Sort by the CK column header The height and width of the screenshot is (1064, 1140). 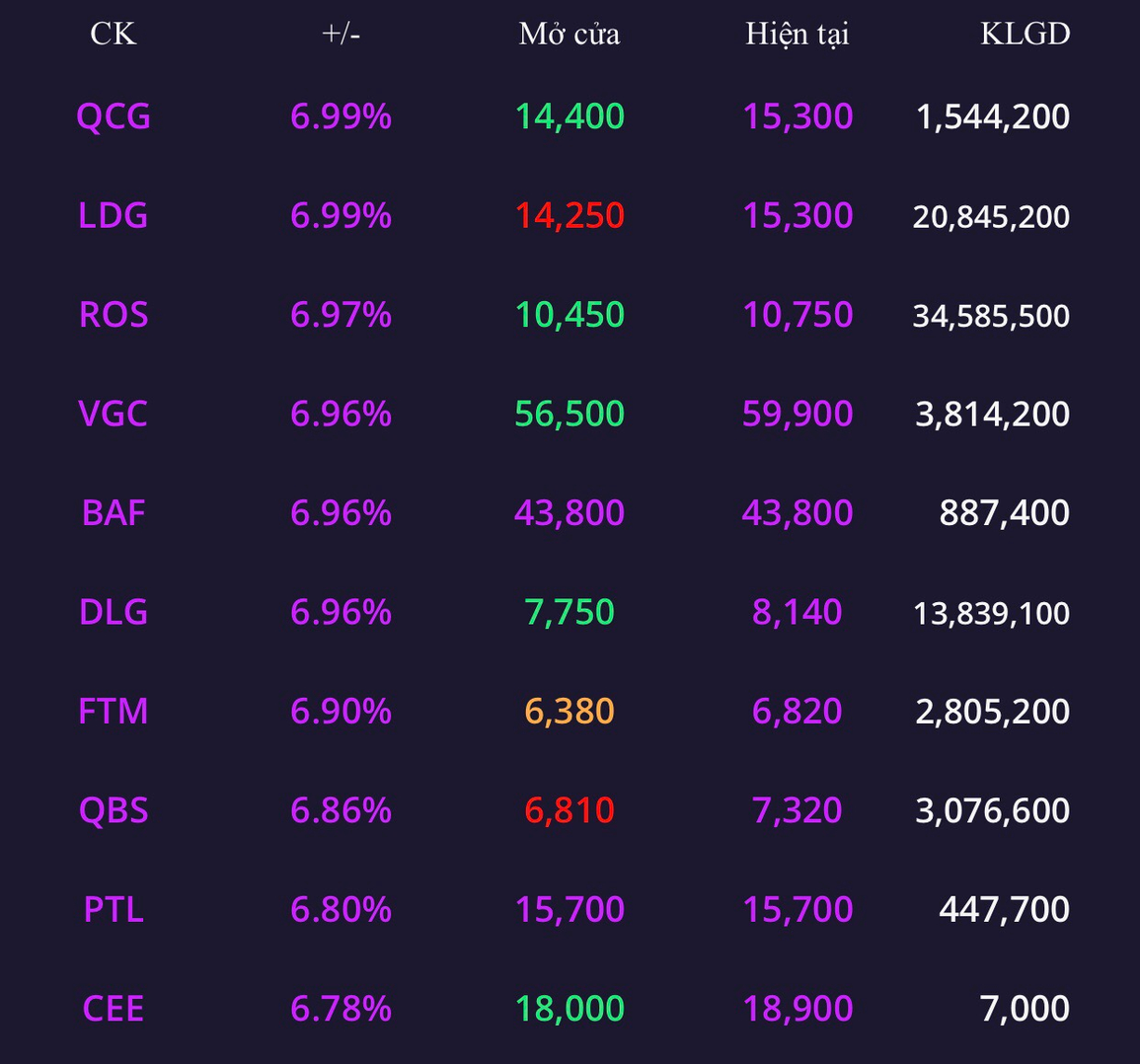coord(114,34)
